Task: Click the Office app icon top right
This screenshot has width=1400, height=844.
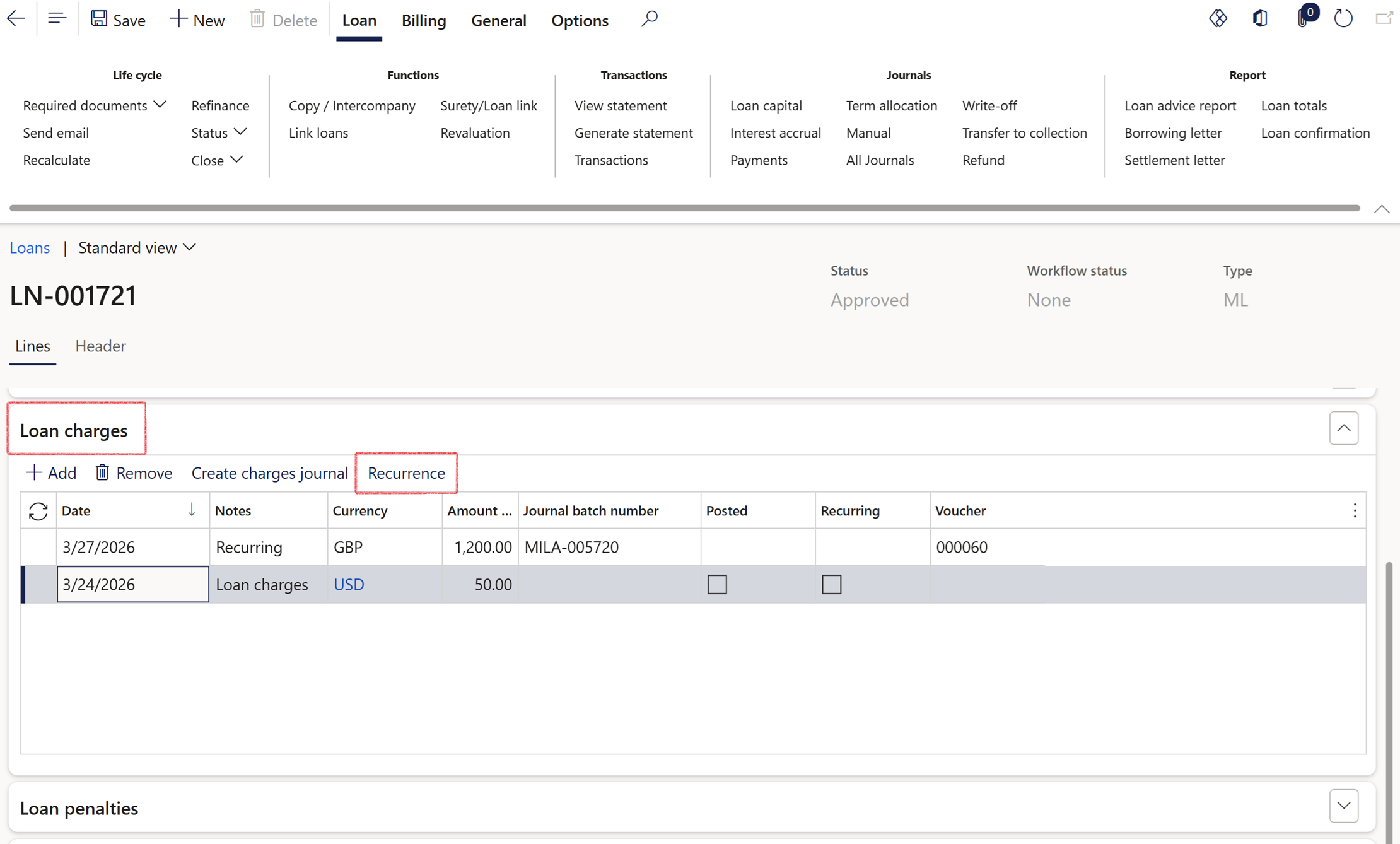Action: pyautogui.click(x=1260, y=19)
